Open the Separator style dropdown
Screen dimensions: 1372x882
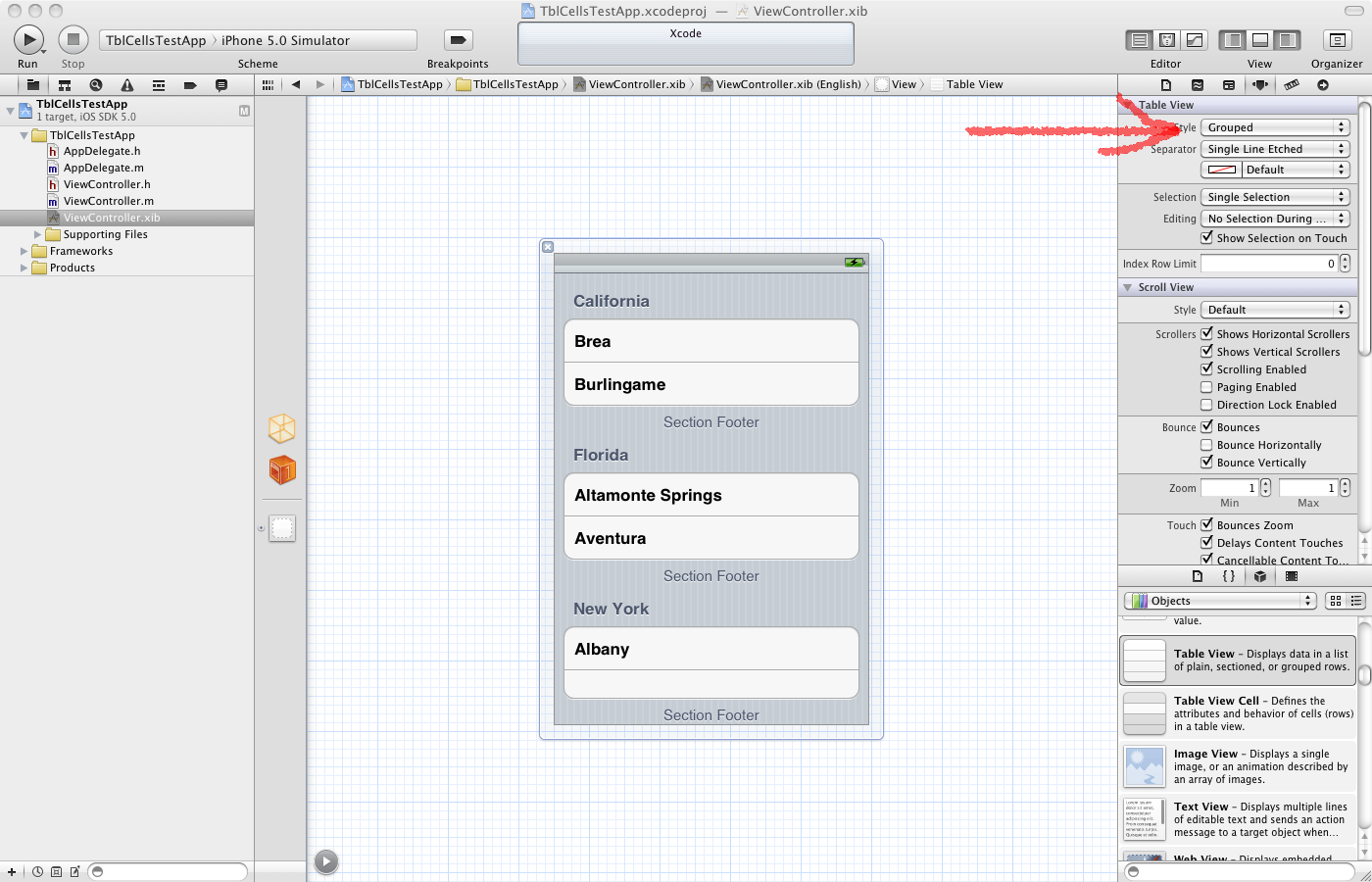pyautogui.click(x=1275, y=148)
